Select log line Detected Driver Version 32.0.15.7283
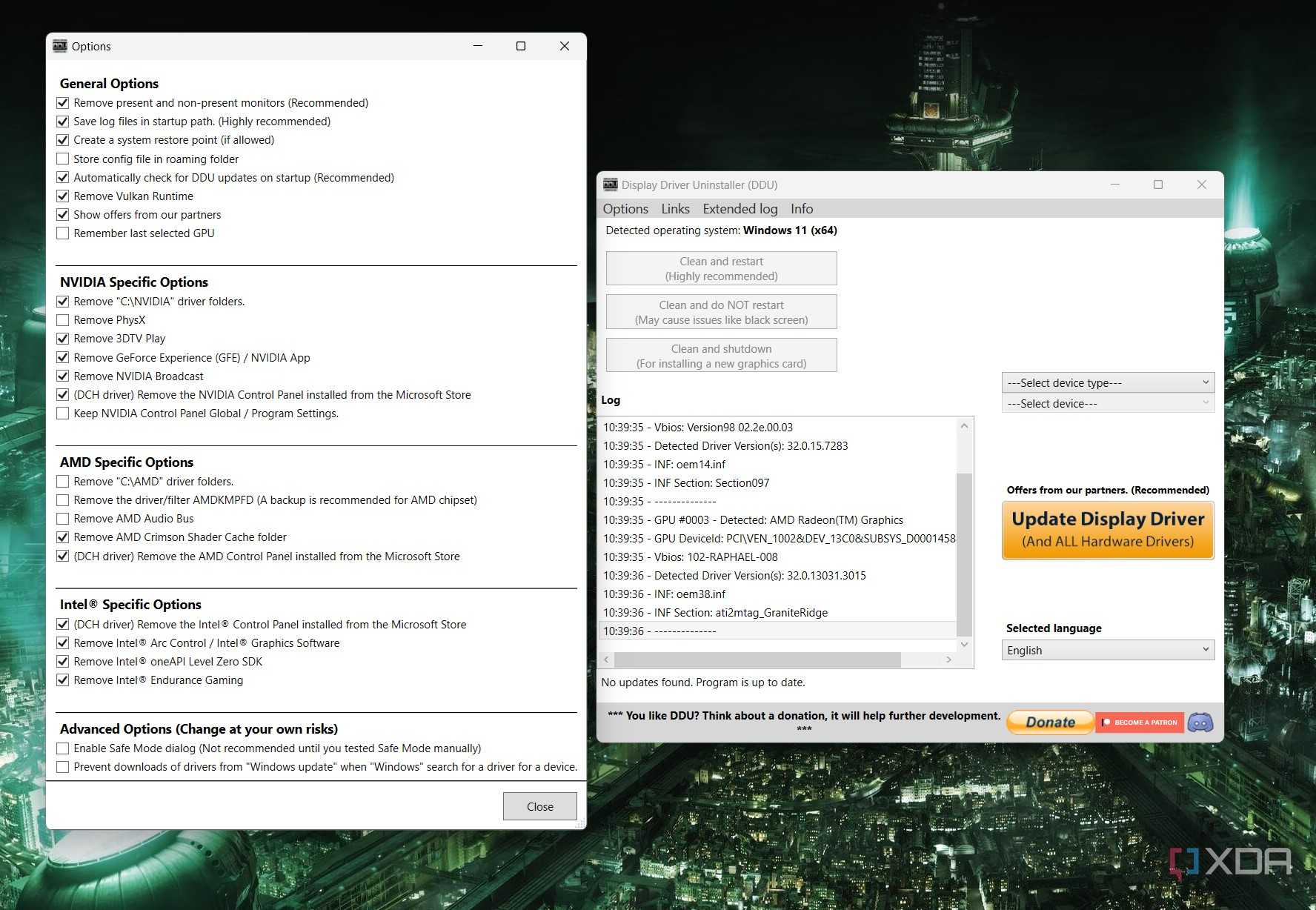Viewport: 1316px width, 910px height. coord(777,446)
